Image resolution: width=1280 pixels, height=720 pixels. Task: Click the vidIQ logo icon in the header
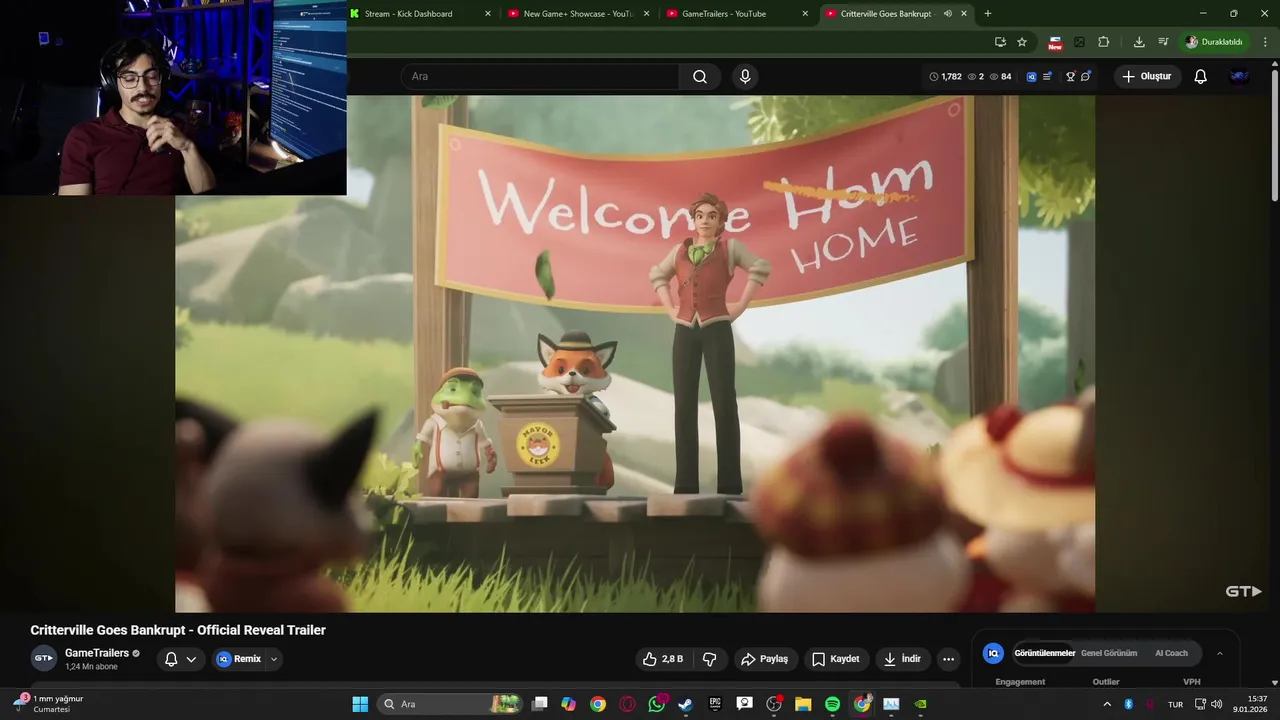pyautogui.click(x=1031, y=76)
